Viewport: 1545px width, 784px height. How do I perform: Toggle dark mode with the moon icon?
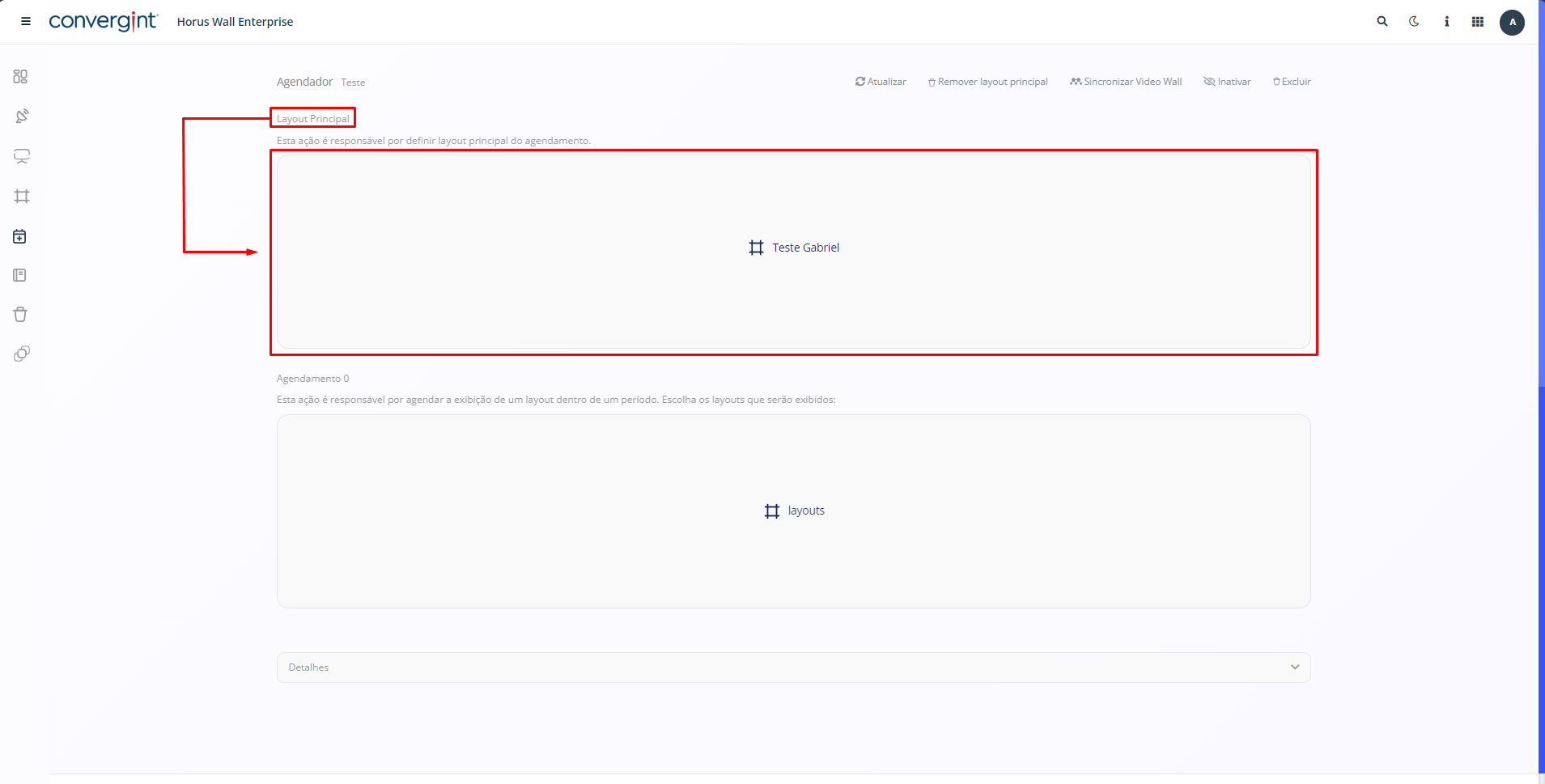point(1414,22)
